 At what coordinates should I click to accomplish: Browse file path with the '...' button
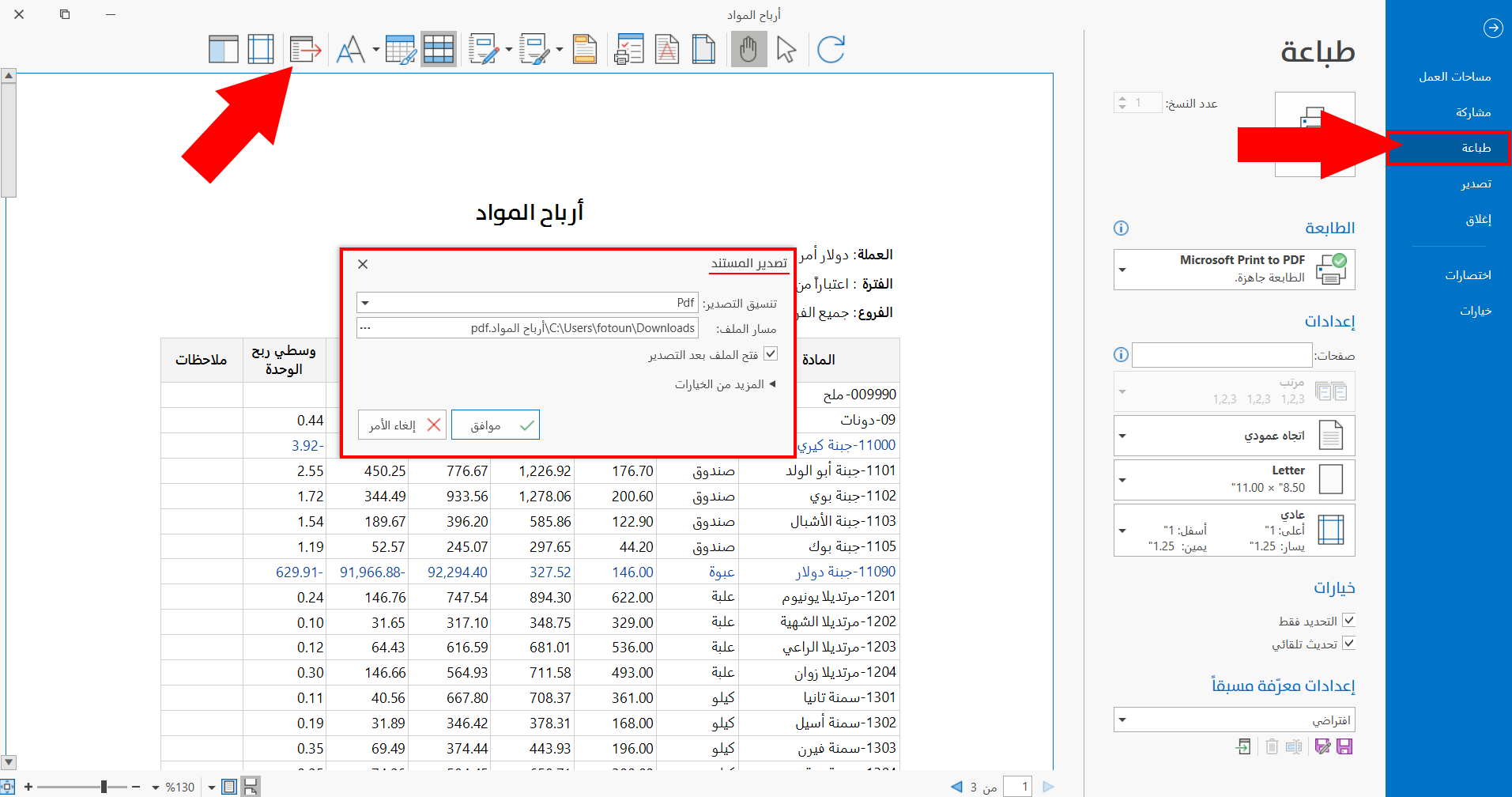click(365, 328)
